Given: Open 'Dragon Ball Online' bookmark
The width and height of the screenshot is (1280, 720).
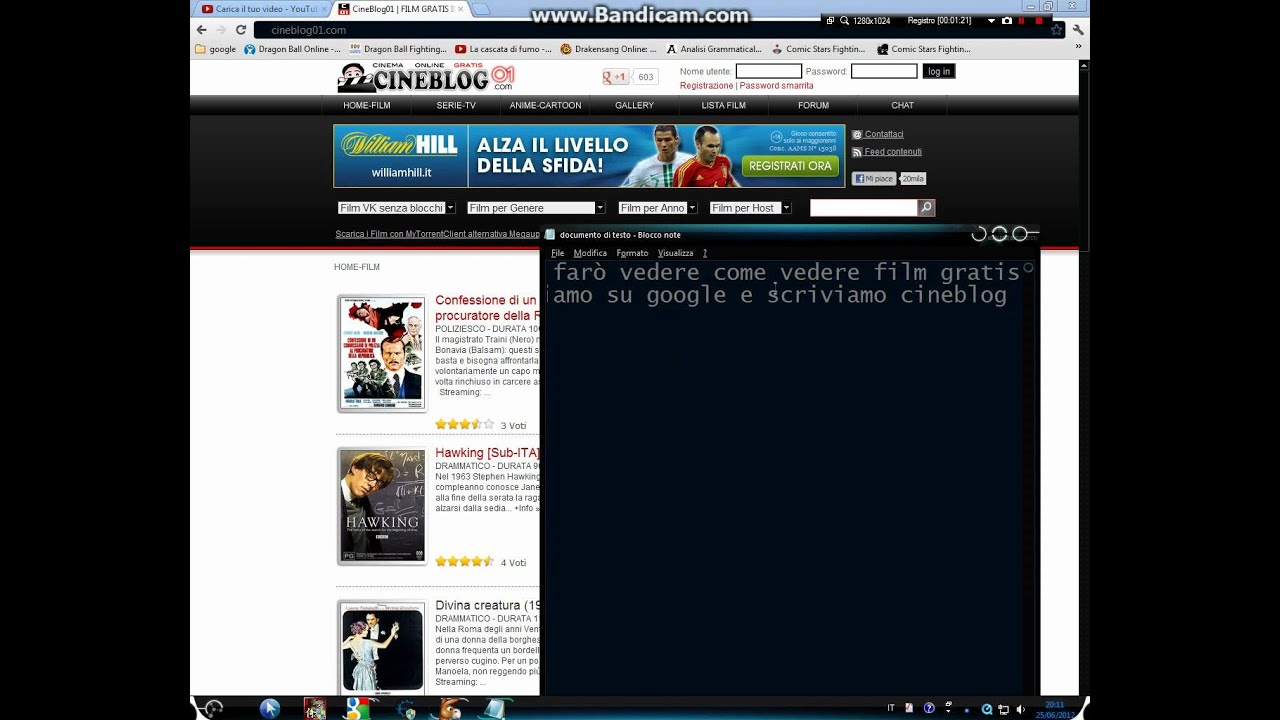Looking at the screenshot, I should [292, 49].
